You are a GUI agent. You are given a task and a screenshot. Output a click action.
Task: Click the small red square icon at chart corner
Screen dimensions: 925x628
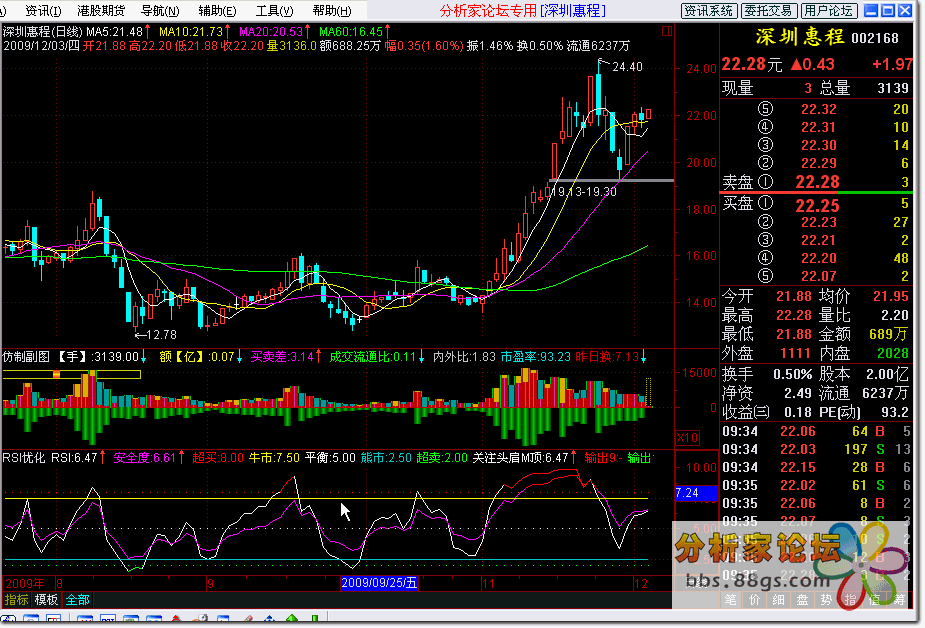667,31
